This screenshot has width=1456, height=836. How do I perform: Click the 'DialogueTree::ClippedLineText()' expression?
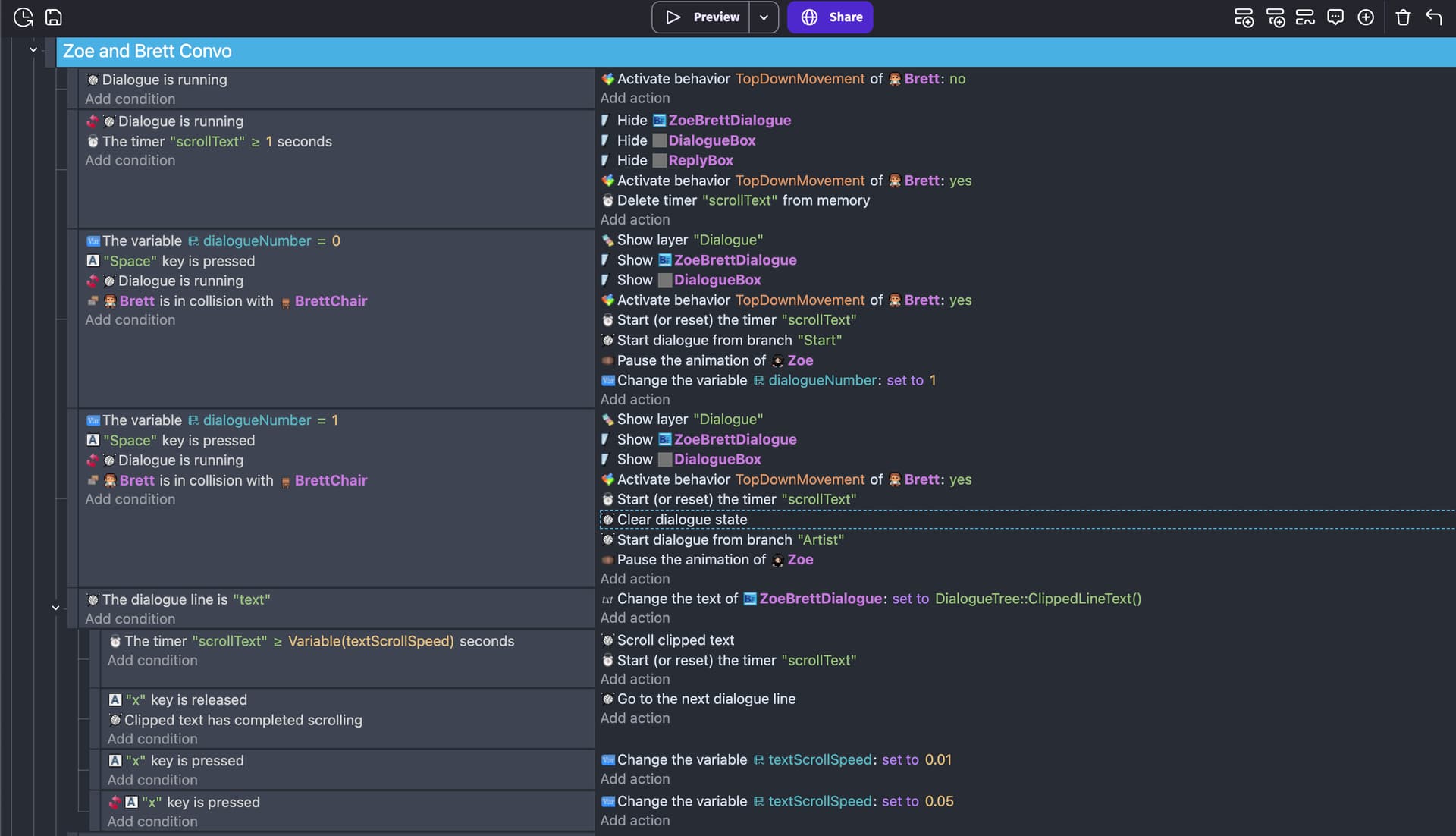(x=1038, y=599)
